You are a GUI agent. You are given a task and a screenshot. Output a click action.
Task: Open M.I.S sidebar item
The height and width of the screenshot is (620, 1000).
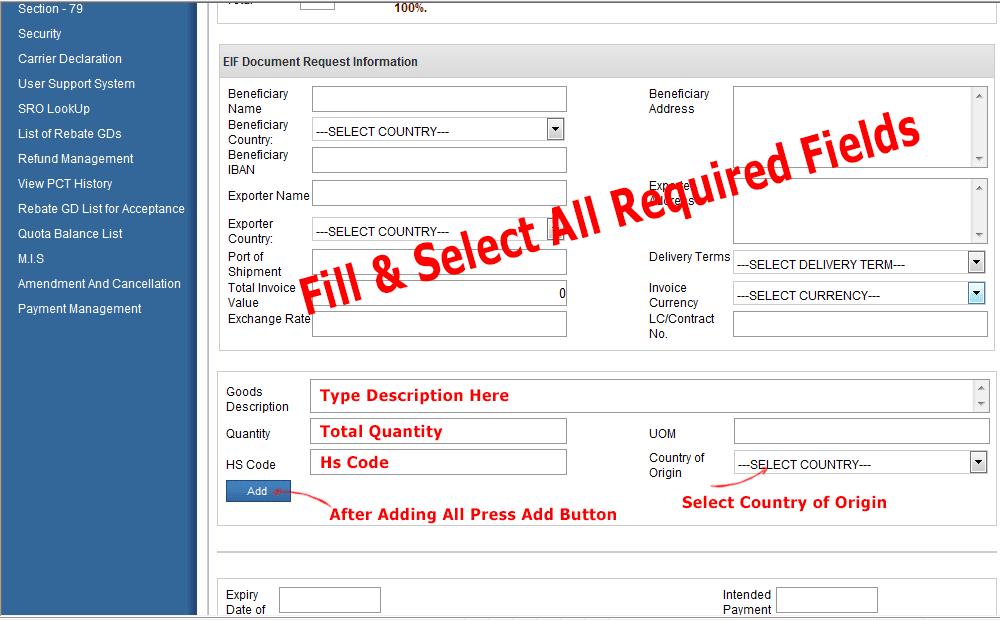click(x=31, y=258)
